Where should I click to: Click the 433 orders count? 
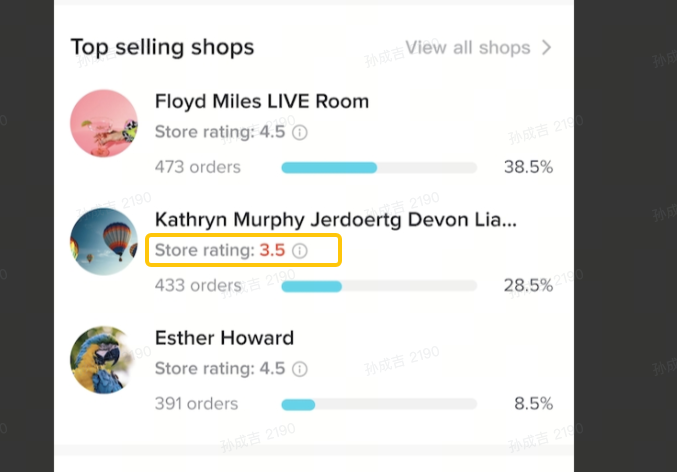(x=197, y=286)
